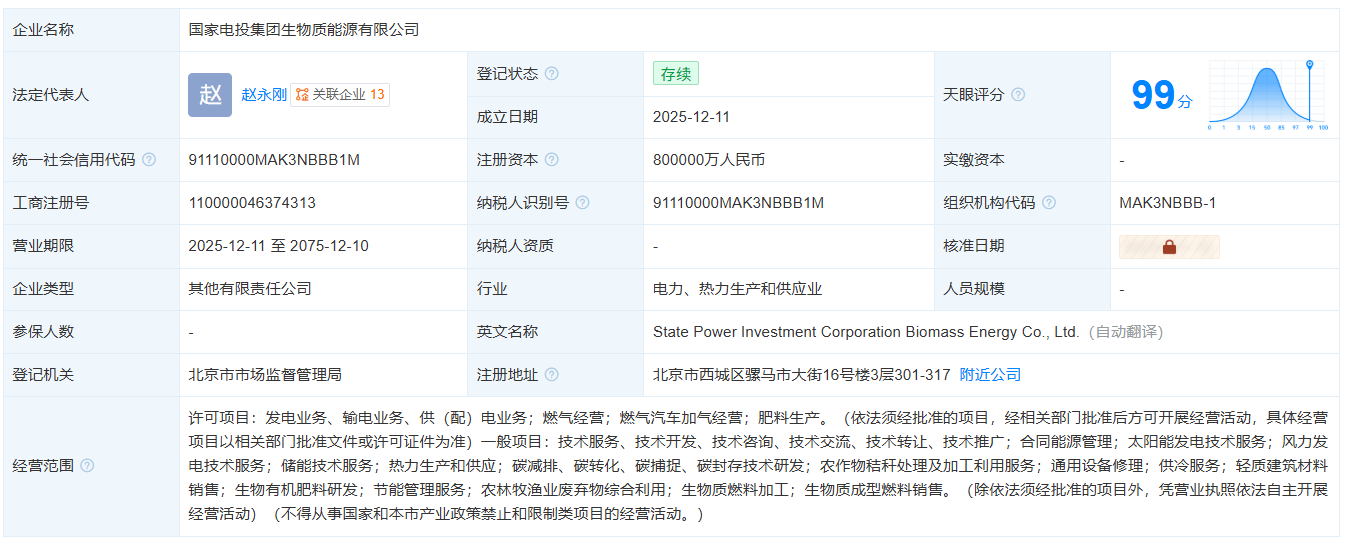Viewport: 1351px width, 550px height.
Task: Open help tooltip icon for 统一社会信用代码
Action: coord(149,160)
